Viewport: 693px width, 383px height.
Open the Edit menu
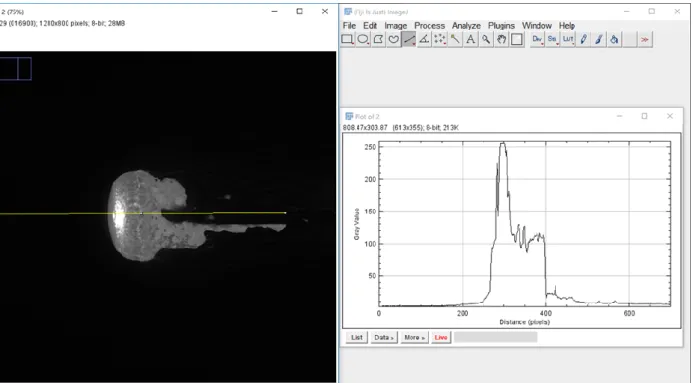pyautogui.click(x=370, y=26)
